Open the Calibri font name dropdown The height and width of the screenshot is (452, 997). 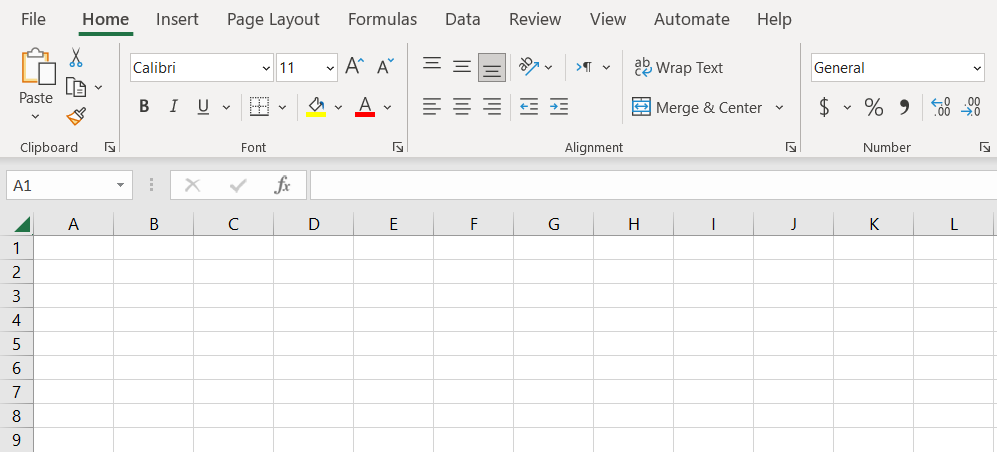266,68
